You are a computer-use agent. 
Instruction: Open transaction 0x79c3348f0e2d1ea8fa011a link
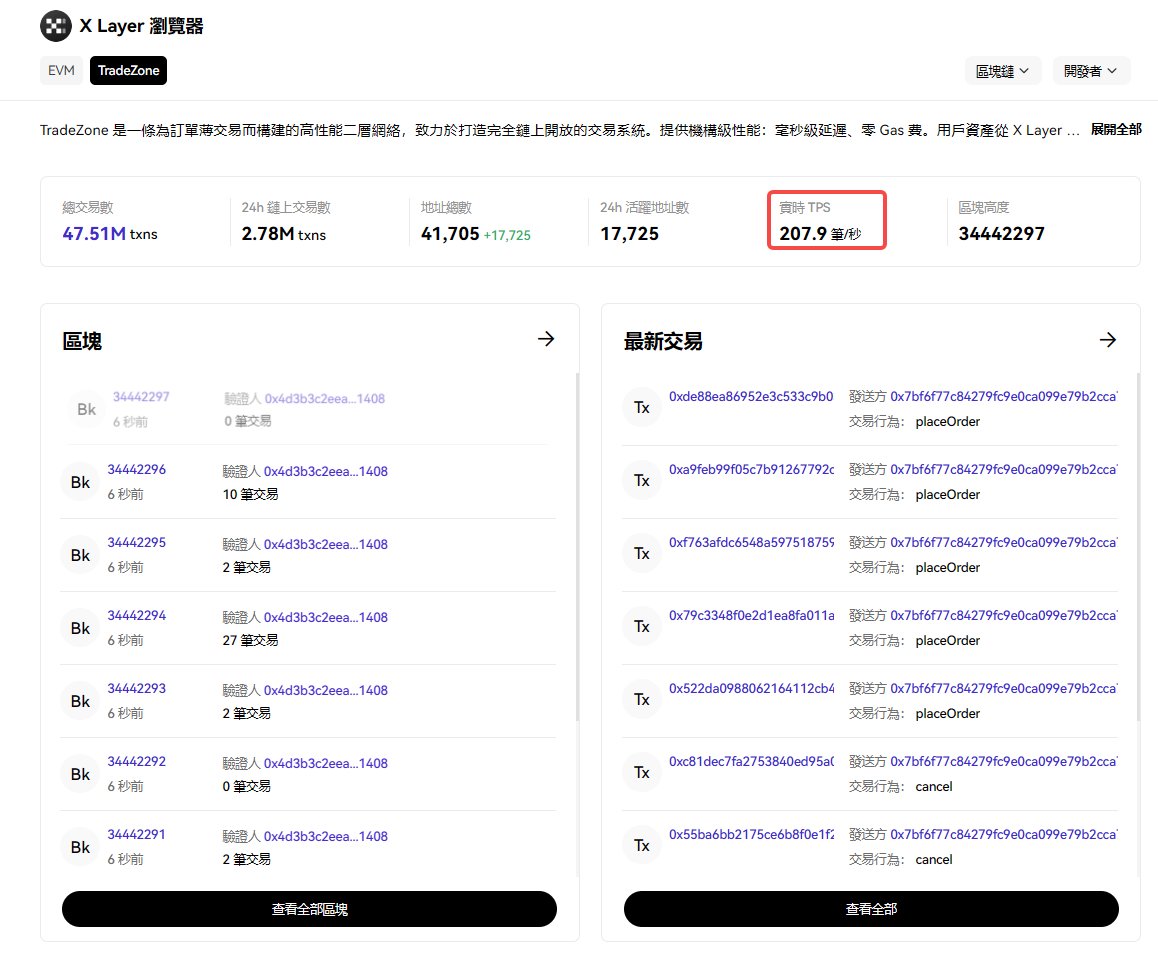[x=751, y=616]
